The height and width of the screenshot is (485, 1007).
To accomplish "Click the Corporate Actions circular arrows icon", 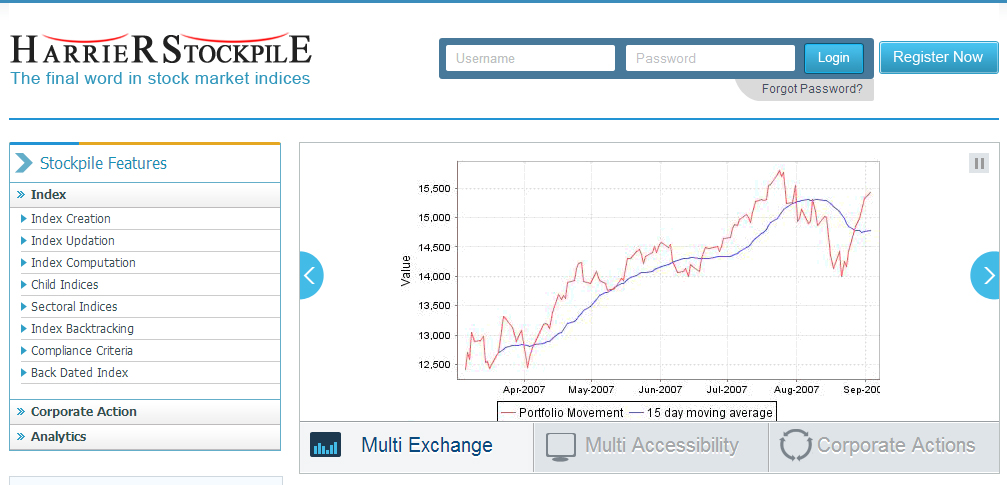I will click(x=796, y=445).
